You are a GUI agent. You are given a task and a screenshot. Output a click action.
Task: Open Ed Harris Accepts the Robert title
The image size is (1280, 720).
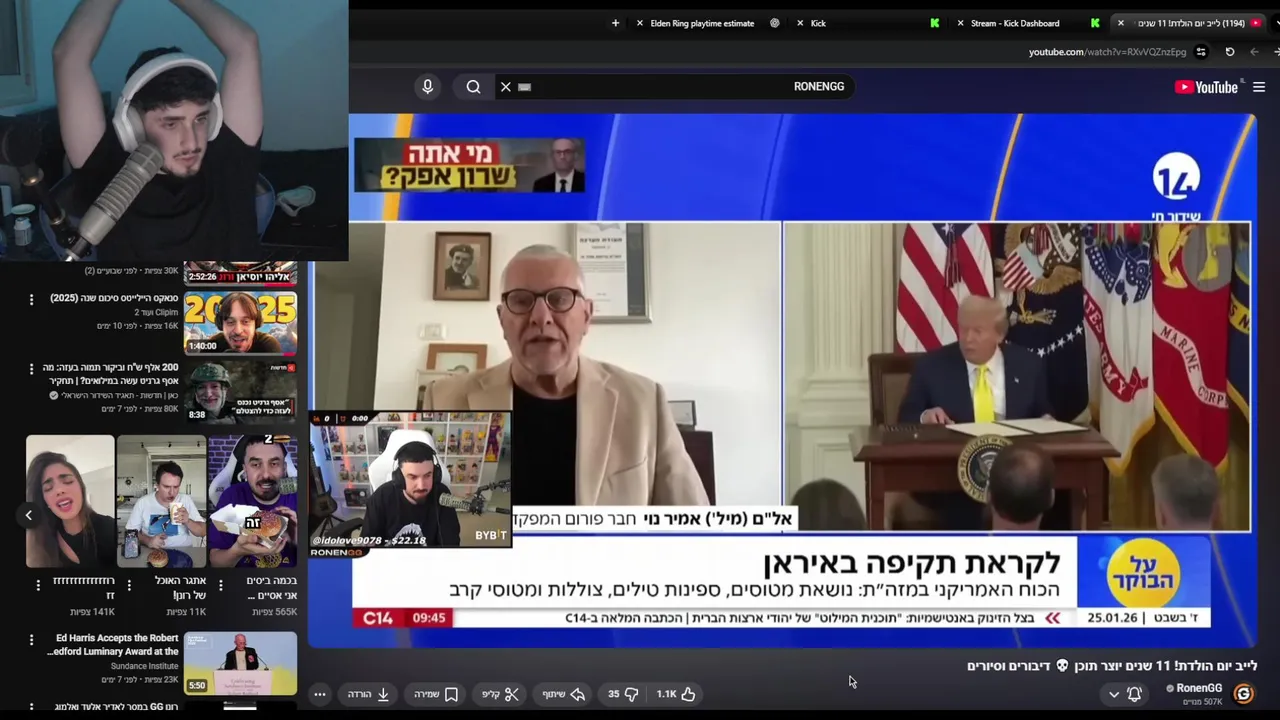pyautogui.click(x=113, y=644)
